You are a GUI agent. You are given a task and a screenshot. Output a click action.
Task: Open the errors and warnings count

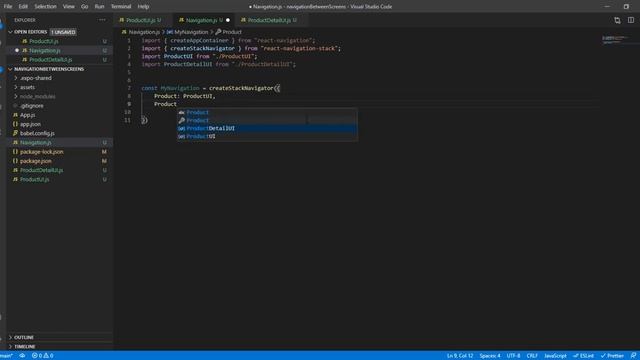[42, 356]
